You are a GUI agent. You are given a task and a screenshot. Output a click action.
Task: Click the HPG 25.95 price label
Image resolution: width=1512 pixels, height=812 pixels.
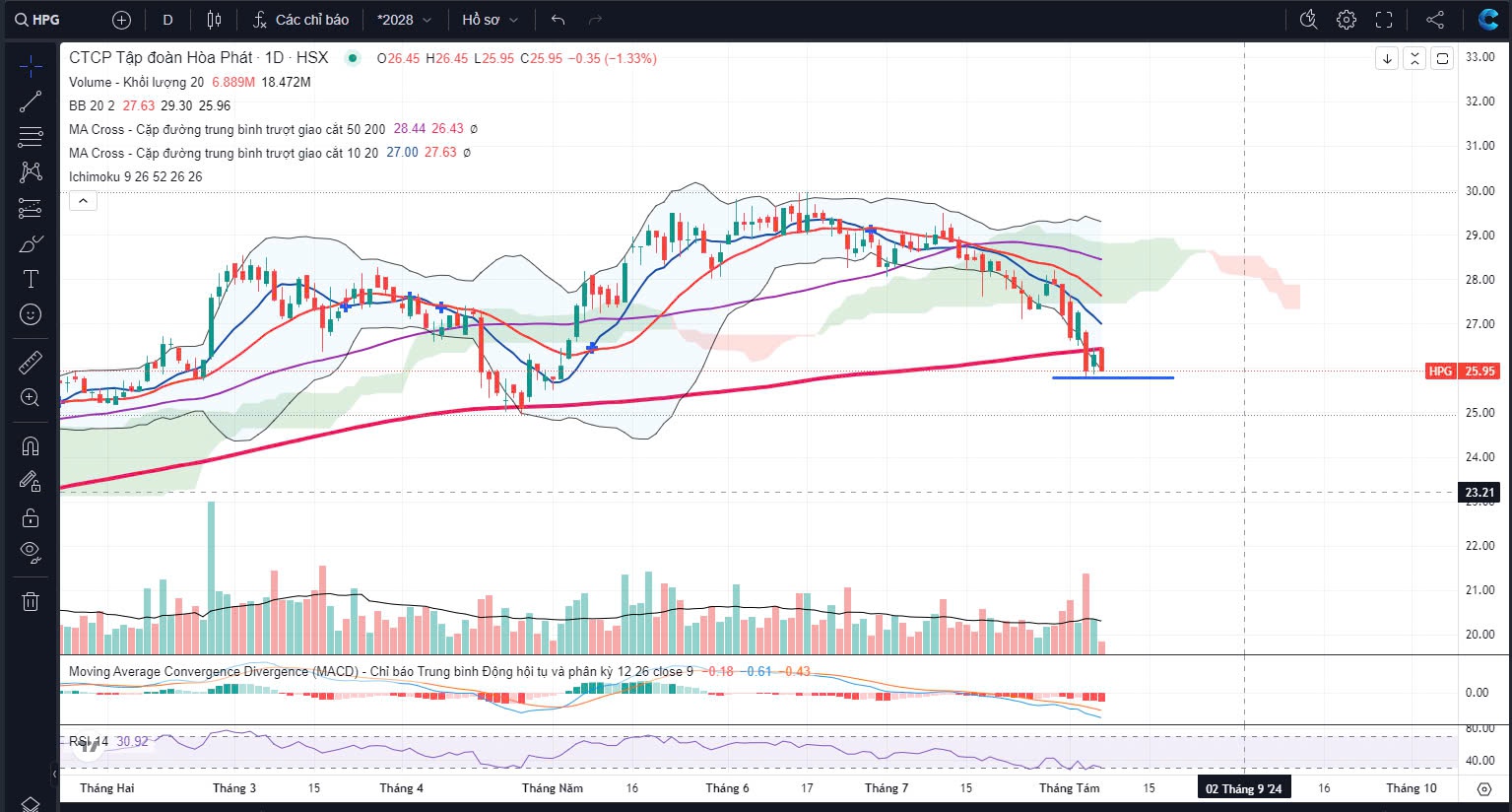coord(1462,372)
